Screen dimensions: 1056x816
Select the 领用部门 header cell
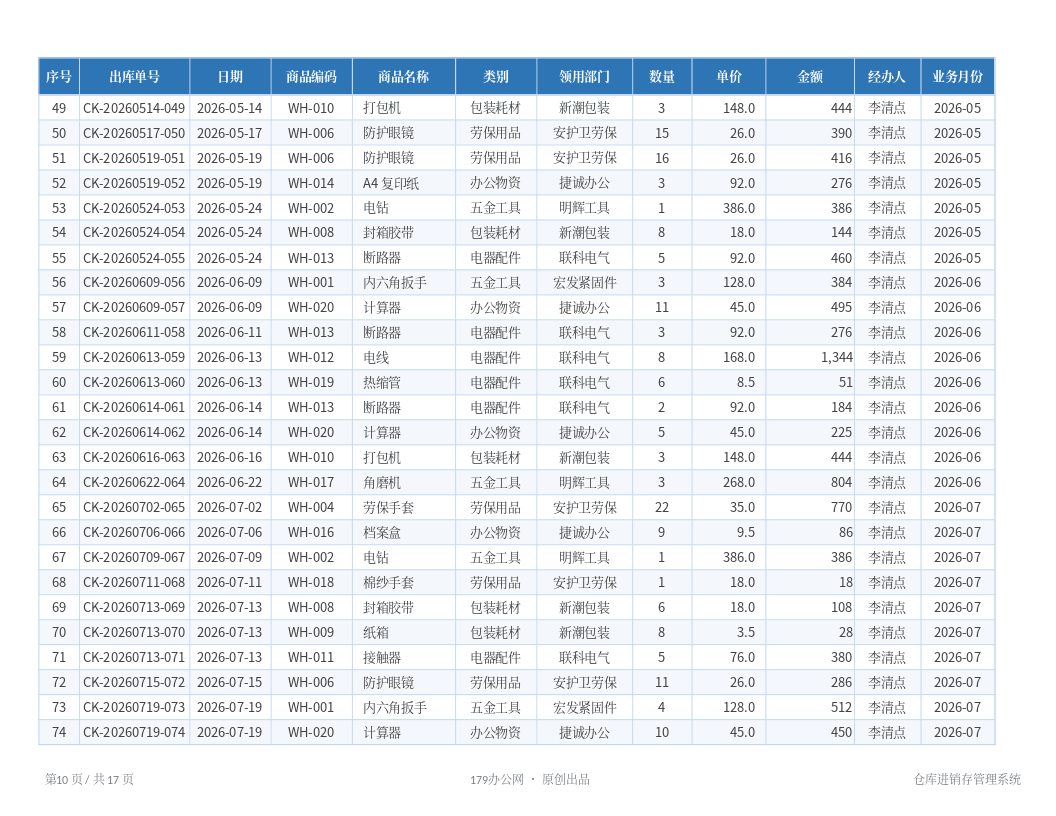click(x=585, y=77)
